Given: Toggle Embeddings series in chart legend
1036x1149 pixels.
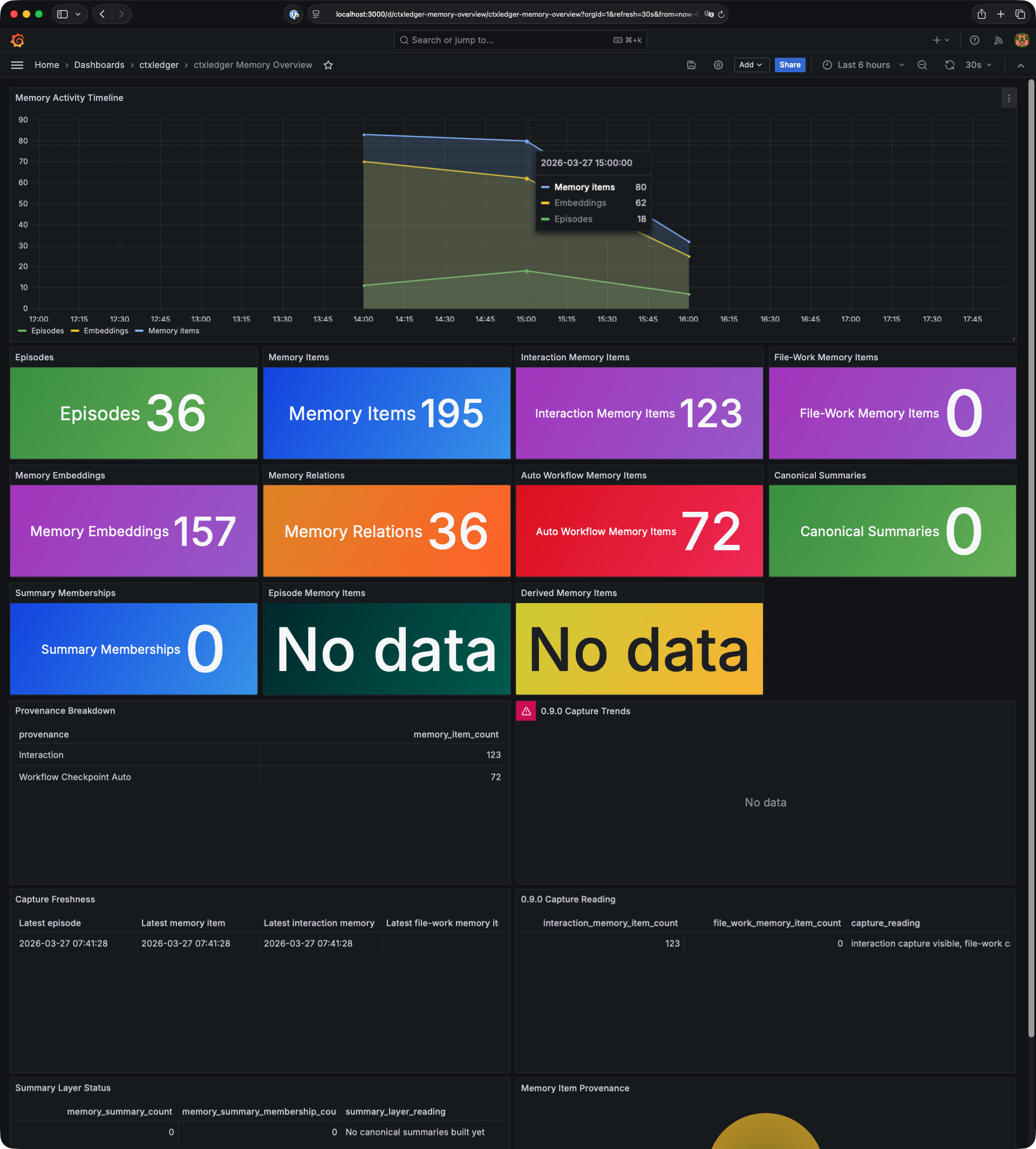Looking at the screenshot, I should [x=106, y=331].
